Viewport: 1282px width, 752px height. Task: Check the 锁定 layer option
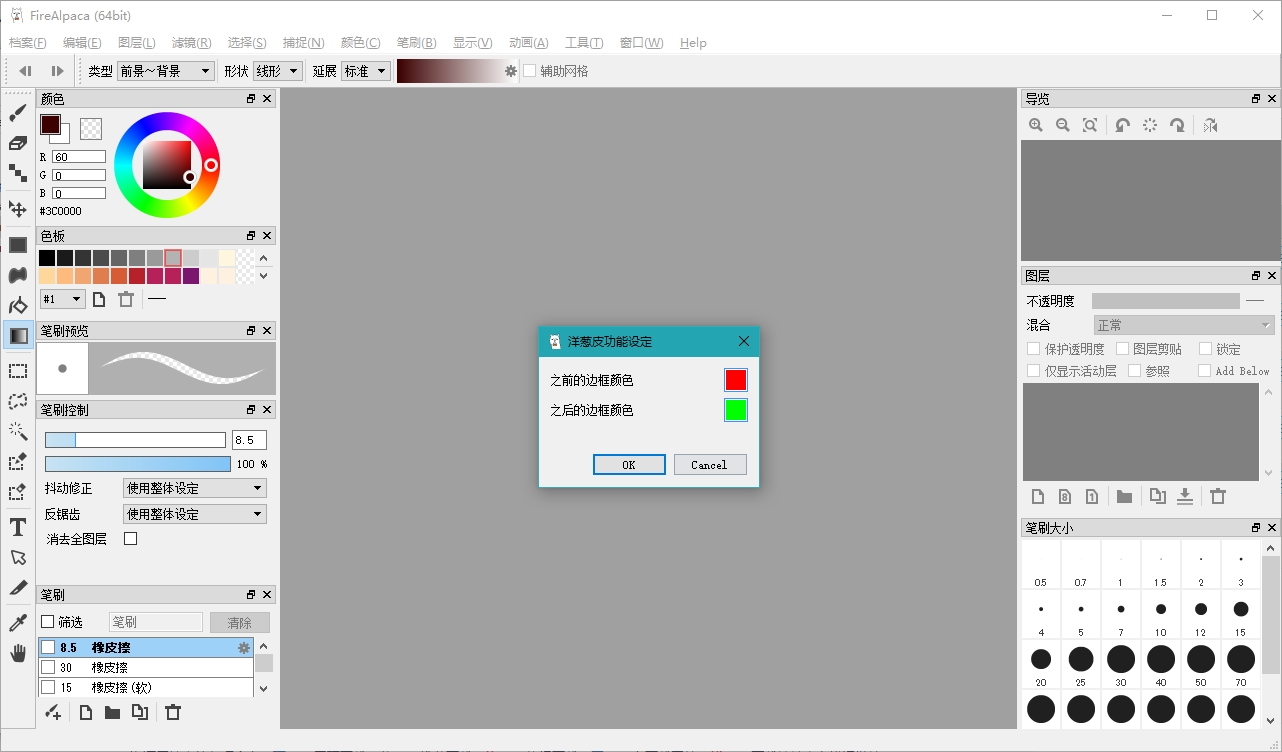click(x=1204, y=349)
